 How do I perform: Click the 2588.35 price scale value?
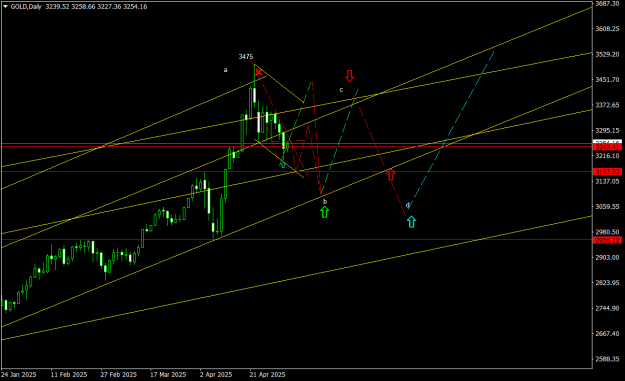607,359
